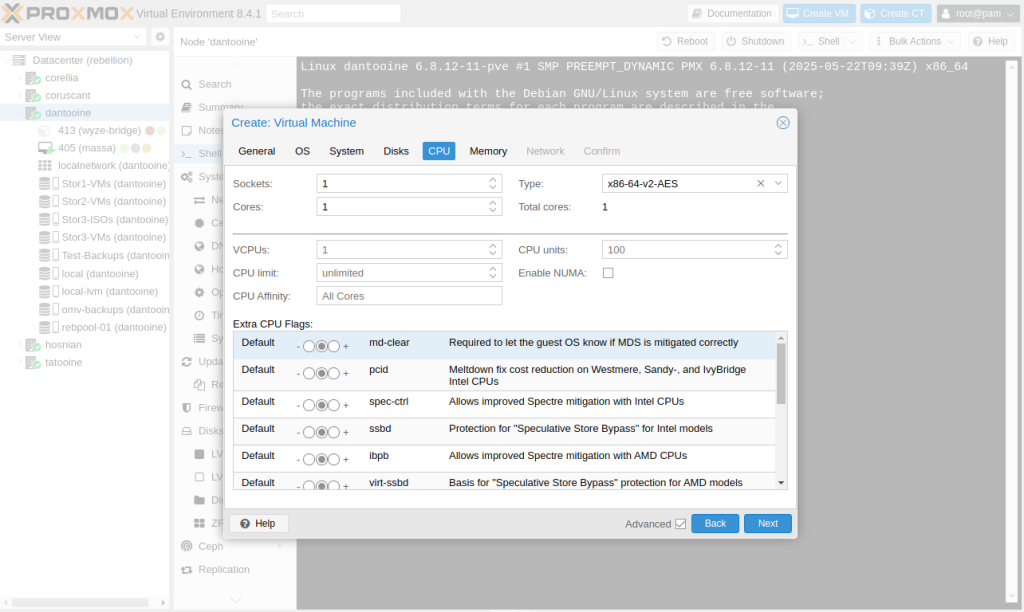This screenshot has width=1024, height=612.
Task: Click the resource tree horizontal scrollbar
Action: pos(80,602)
